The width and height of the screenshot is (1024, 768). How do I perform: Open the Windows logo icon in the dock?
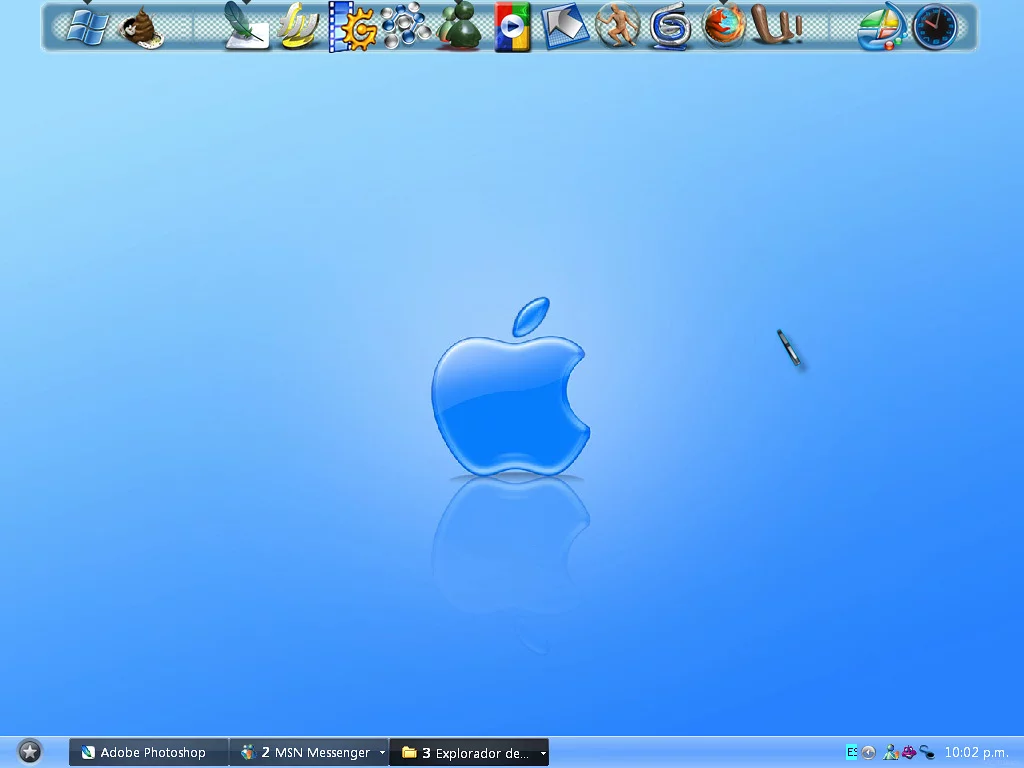click(x=86, y=27)
